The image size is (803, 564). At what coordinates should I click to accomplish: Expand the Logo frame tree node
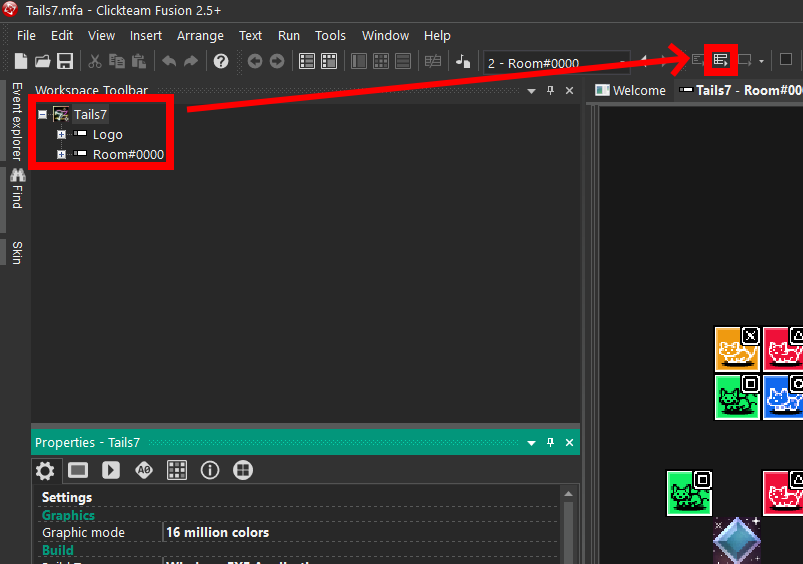(61, 135)
